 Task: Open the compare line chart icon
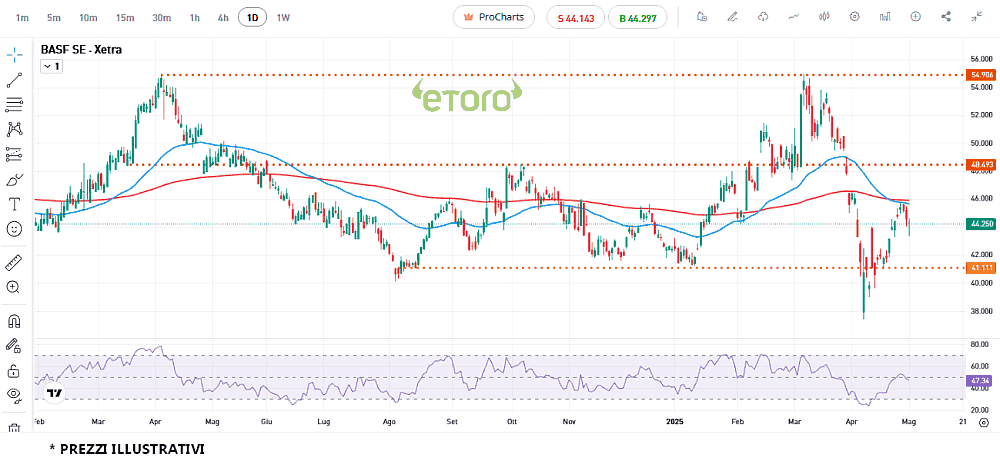coord(793,17)
